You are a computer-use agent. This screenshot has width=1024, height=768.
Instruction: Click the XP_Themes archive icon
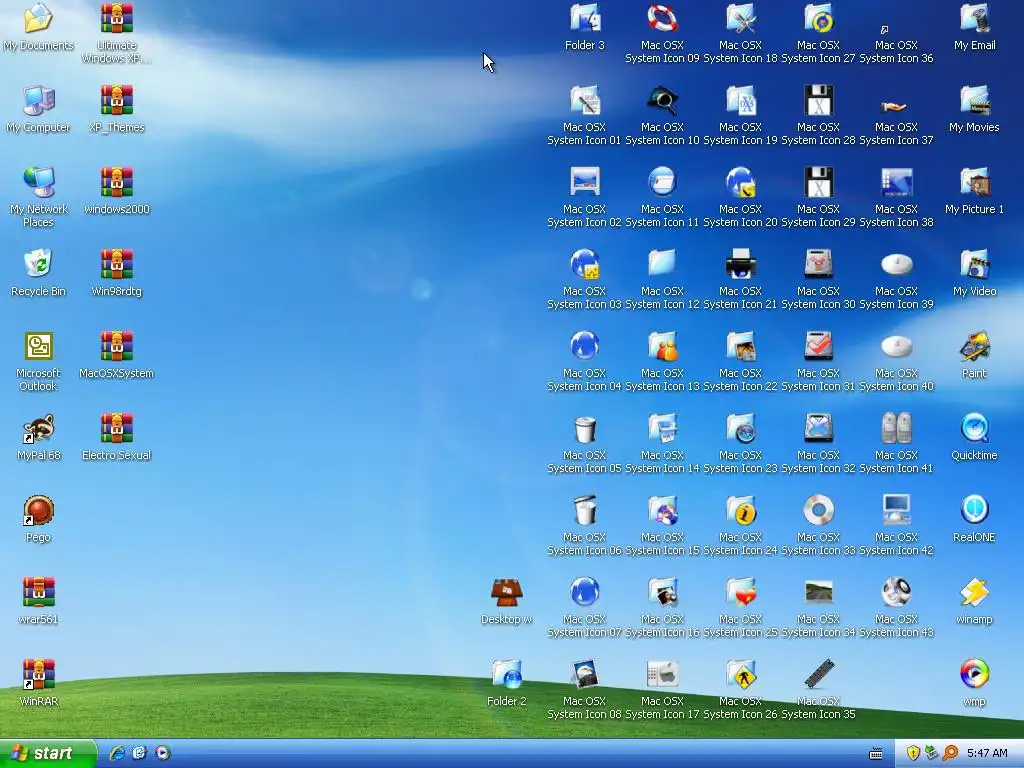(116, 101)
